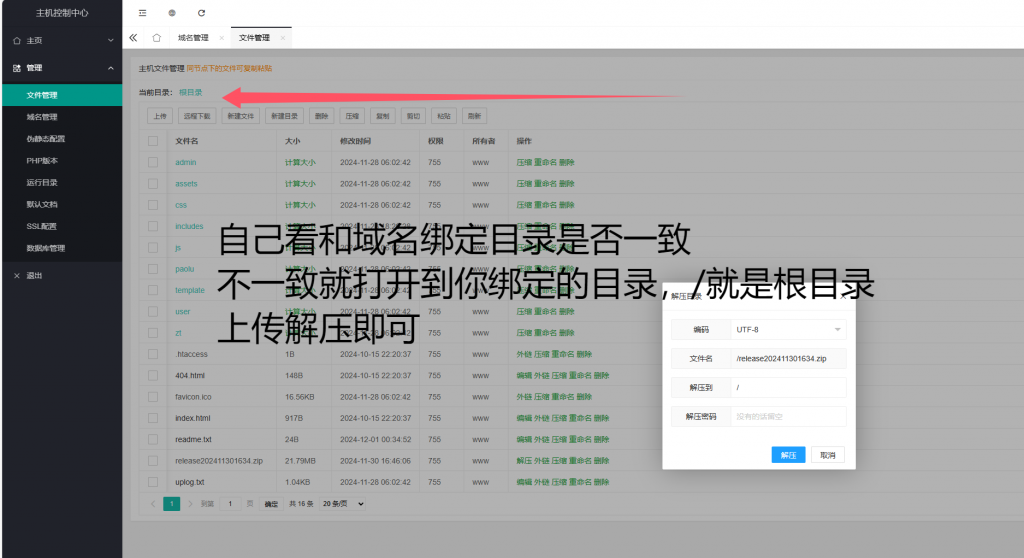Viewport: 1024px width, 558px height.
Task: Click the blue 解压 button in dialog
Action: click(788, 455)
